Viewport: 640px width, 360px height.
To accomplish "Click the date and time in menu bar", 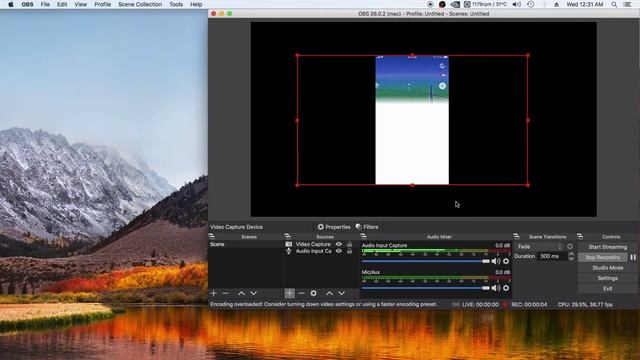I will [584, 4].
